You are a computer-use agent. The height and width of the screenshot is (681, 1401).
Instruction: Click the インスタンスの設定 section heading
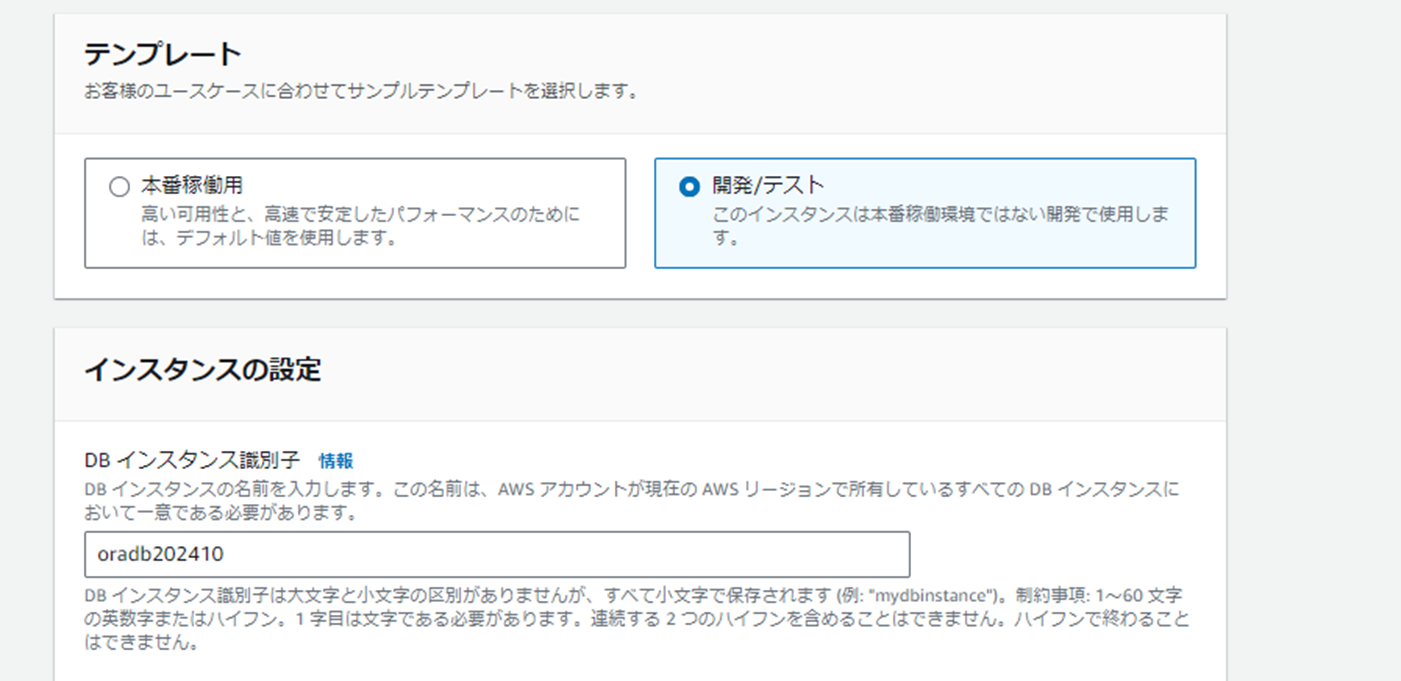(x=203, y=370)
